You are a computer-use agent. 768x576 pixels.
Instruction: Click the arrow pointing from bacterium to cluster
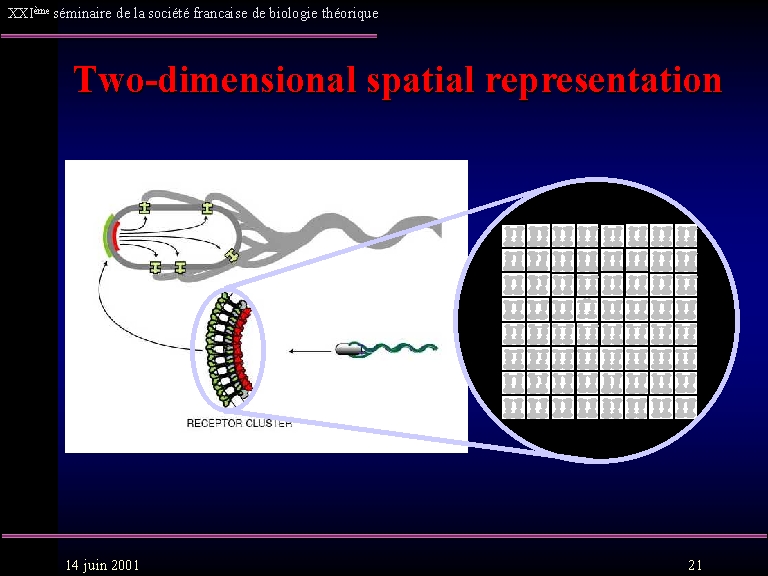click(308, 351)
